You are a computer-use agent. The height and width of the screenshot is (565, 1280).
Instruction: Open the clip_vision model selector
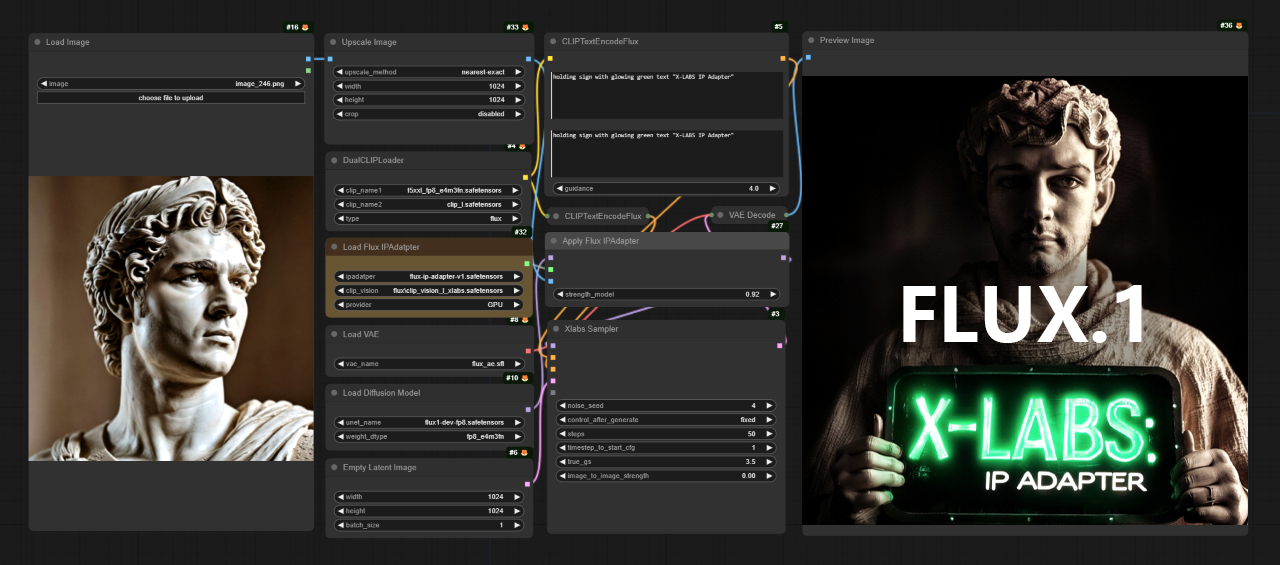(x=428, y=291)
